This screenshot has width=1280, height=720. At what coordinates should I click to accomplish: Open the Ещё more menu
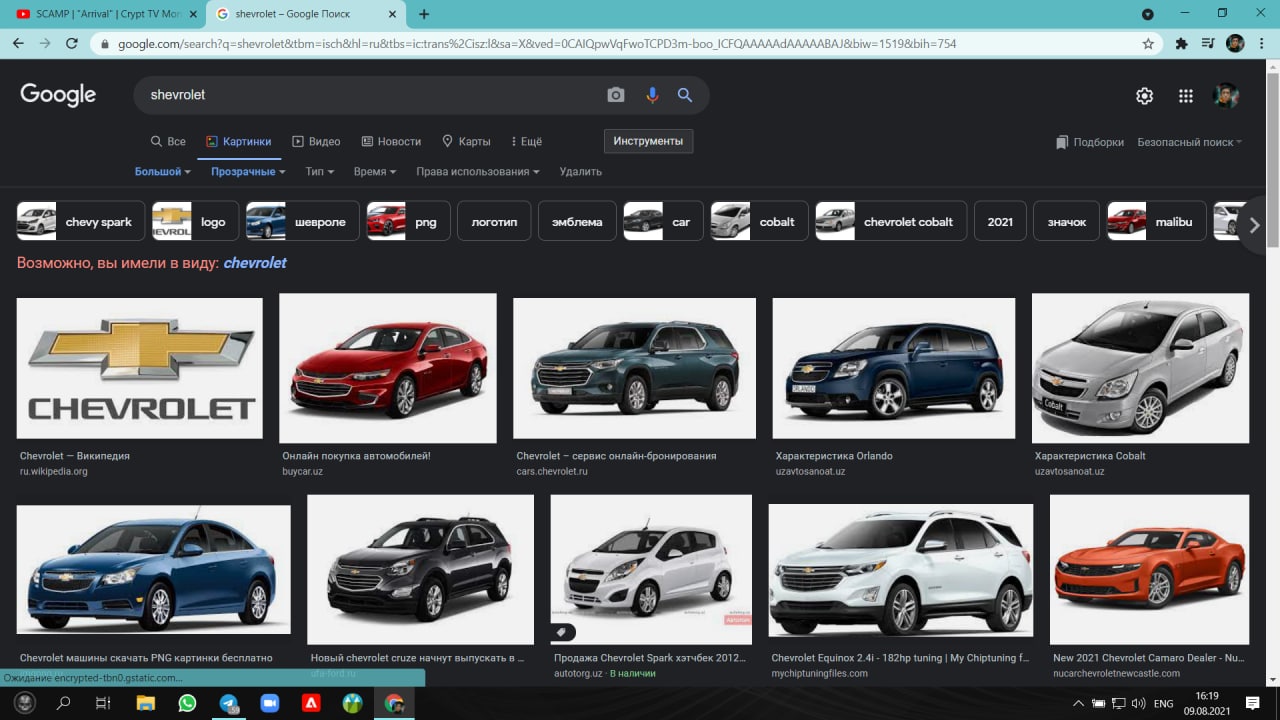[526, 142]
